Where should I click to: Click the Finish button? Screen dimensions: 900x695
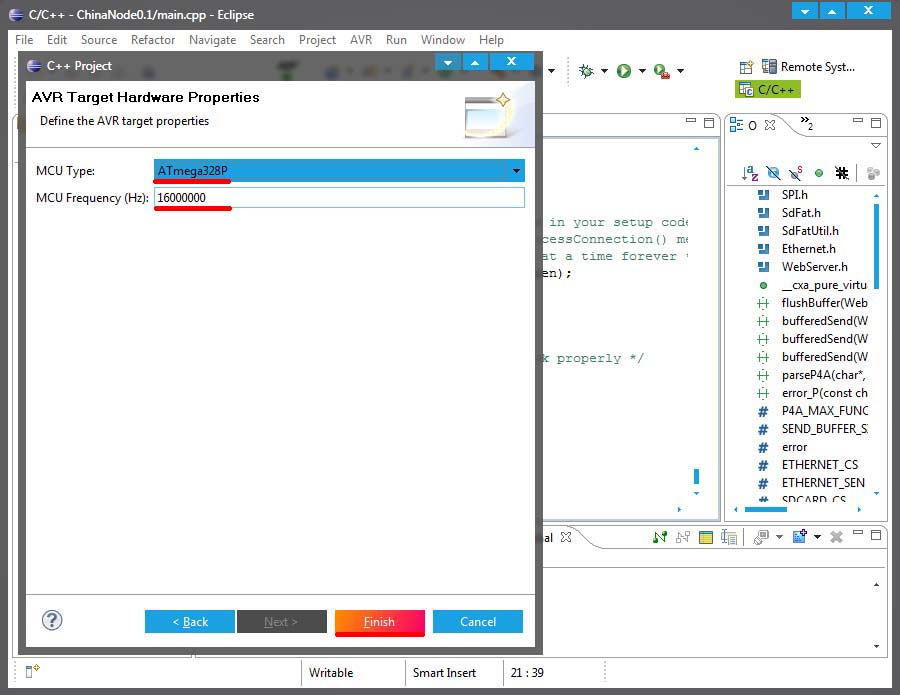click(x=379, y=622)
